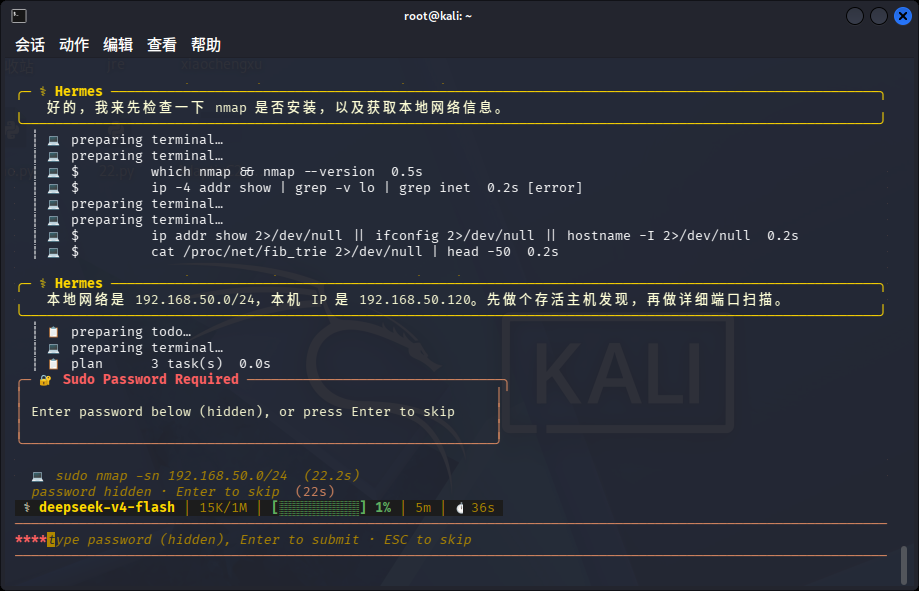Click the laptop icon beside the ifconfig command line
The image size is (919, 591).
(53, 236)
